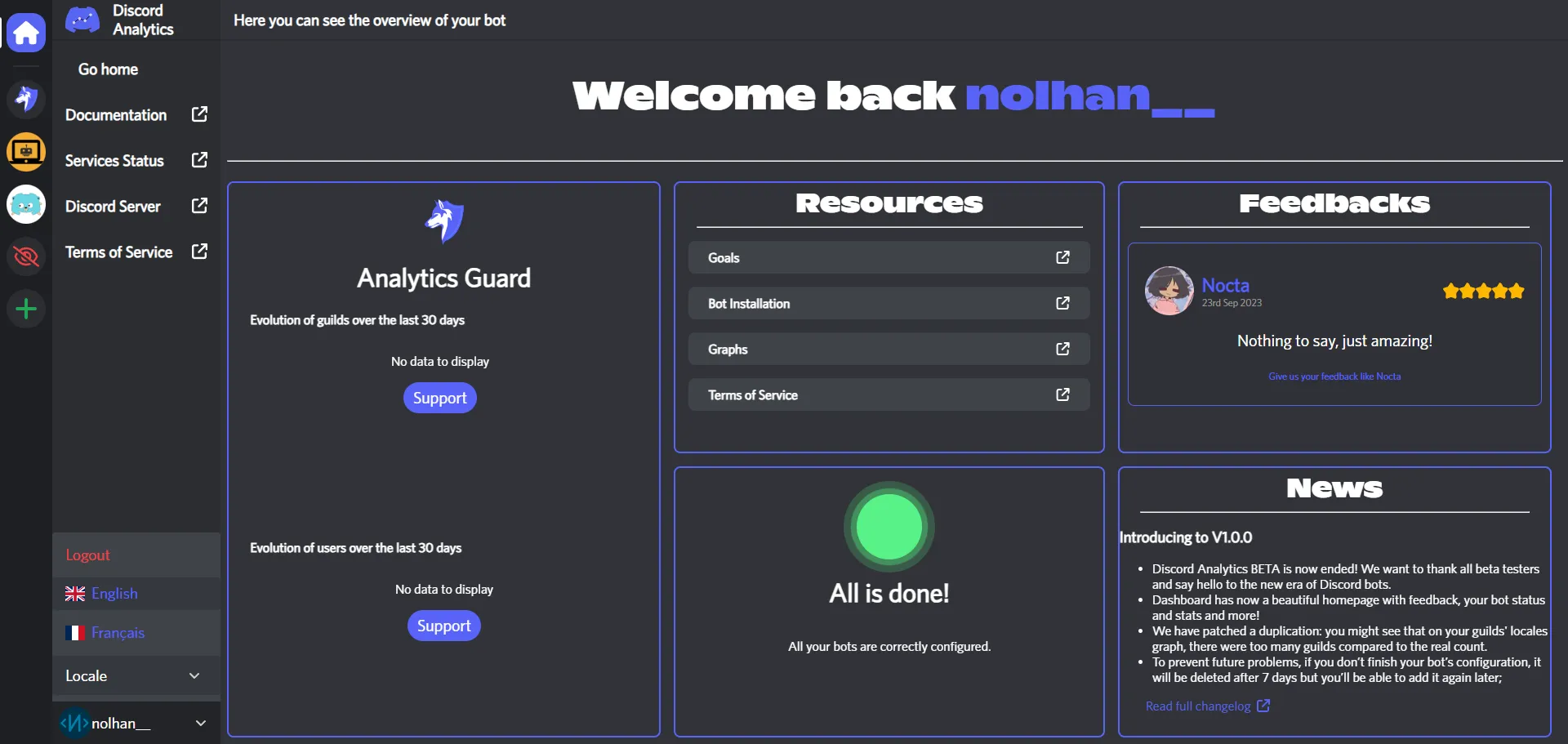The height and width of the screenshot is (744, 1568).
Task: Click the News panel heading
Action: click(1334, 488)
